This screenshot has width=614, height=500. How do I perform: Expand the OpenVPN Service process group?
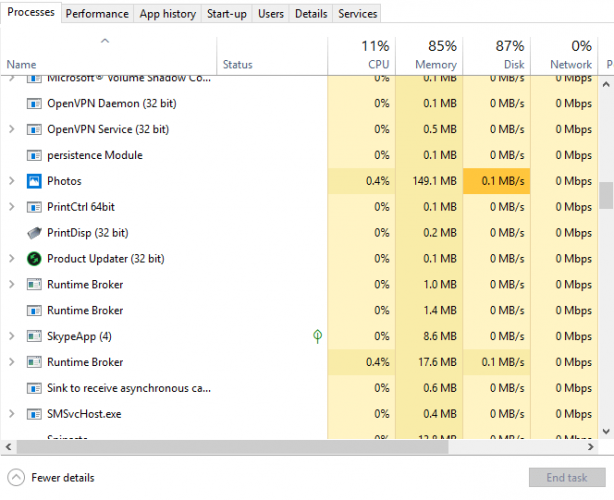point(11,129)
